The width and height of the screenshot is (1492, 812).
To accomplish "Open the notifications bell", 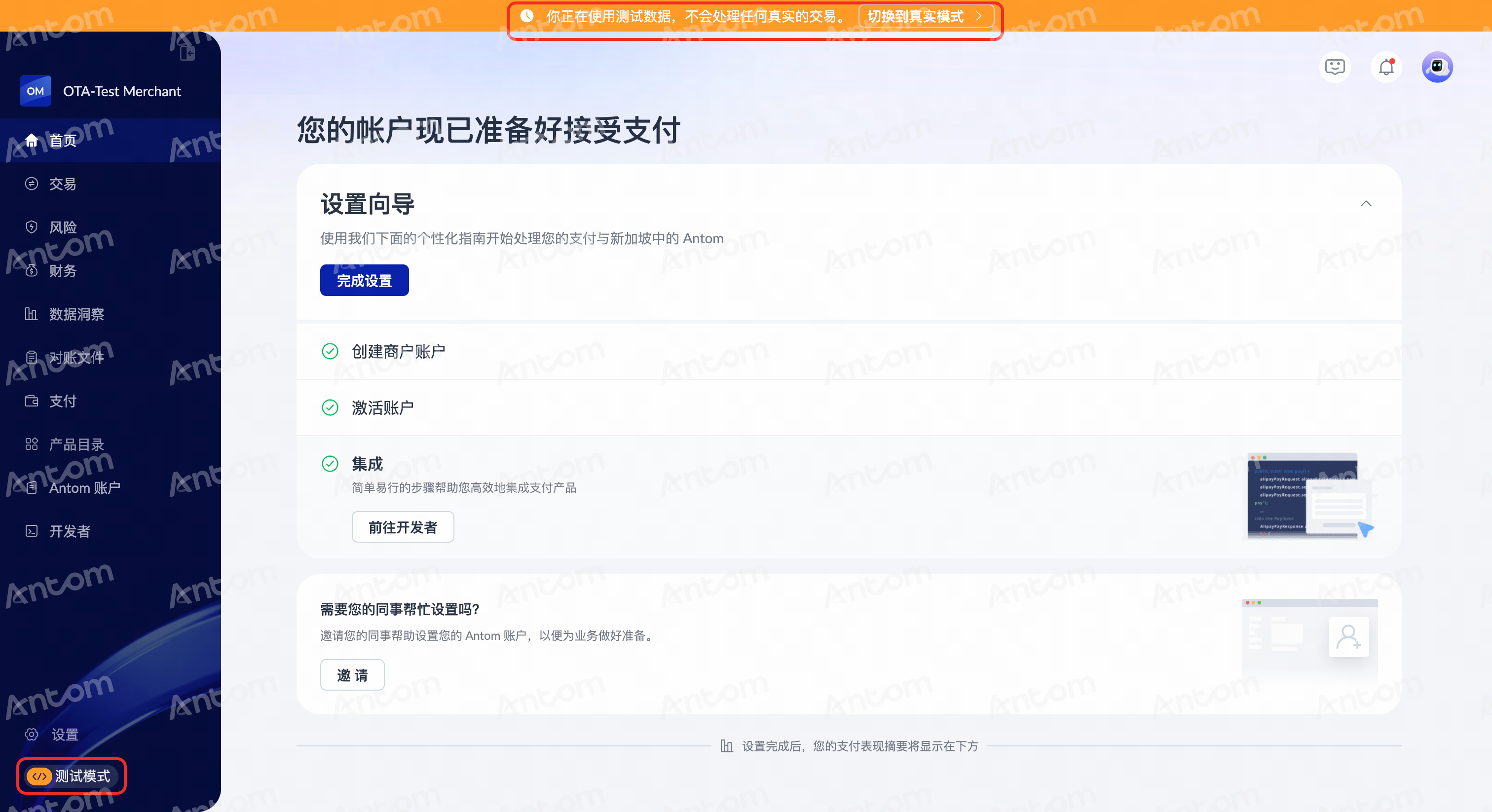I will point(1386,67).
